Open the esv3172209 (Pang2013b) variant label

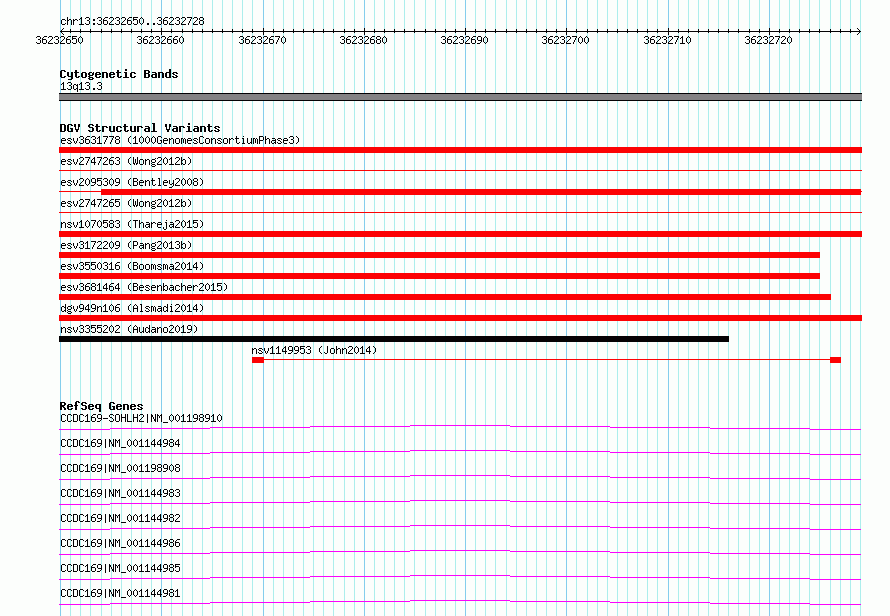click(x=126, y=245)
